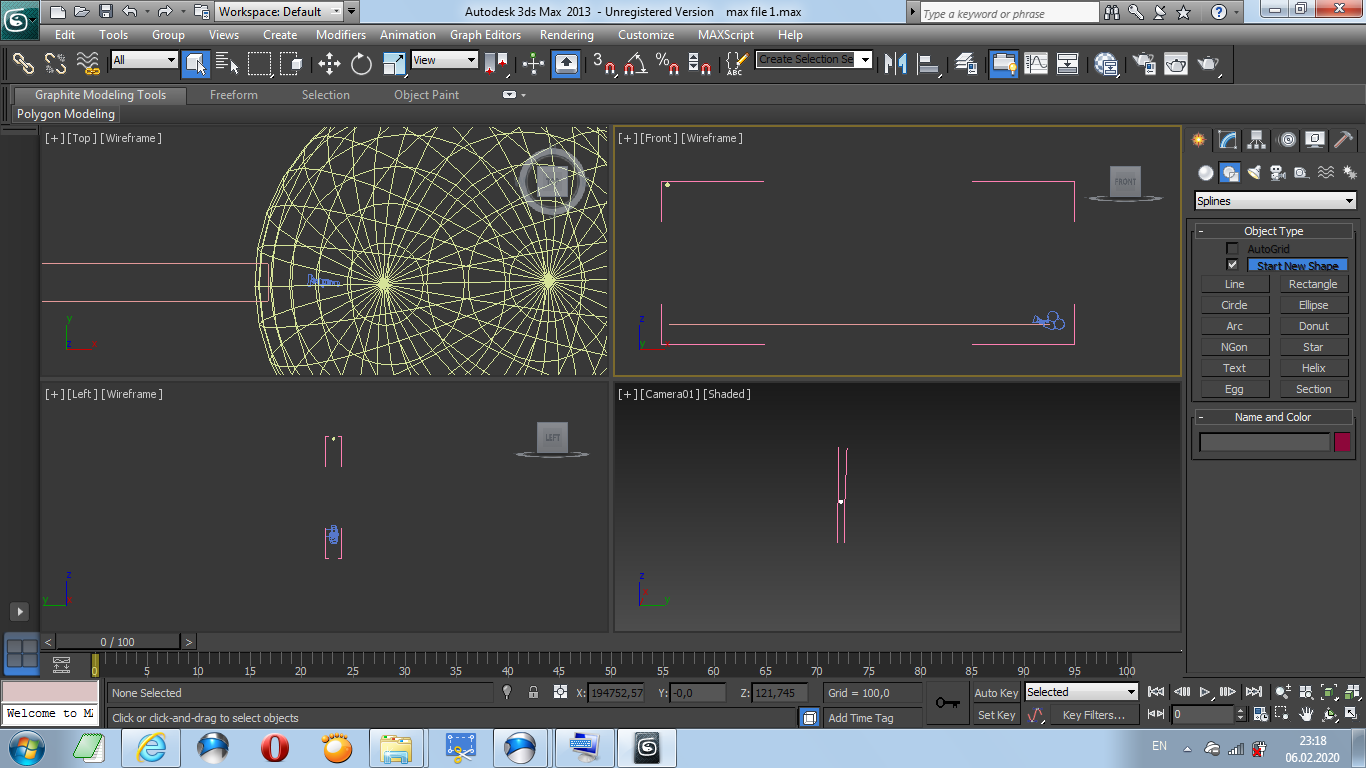Toggle the Graphite Modeling Tools ribbon
The height and width of the screenshot is (768, 1366).
pos(1003,64)
